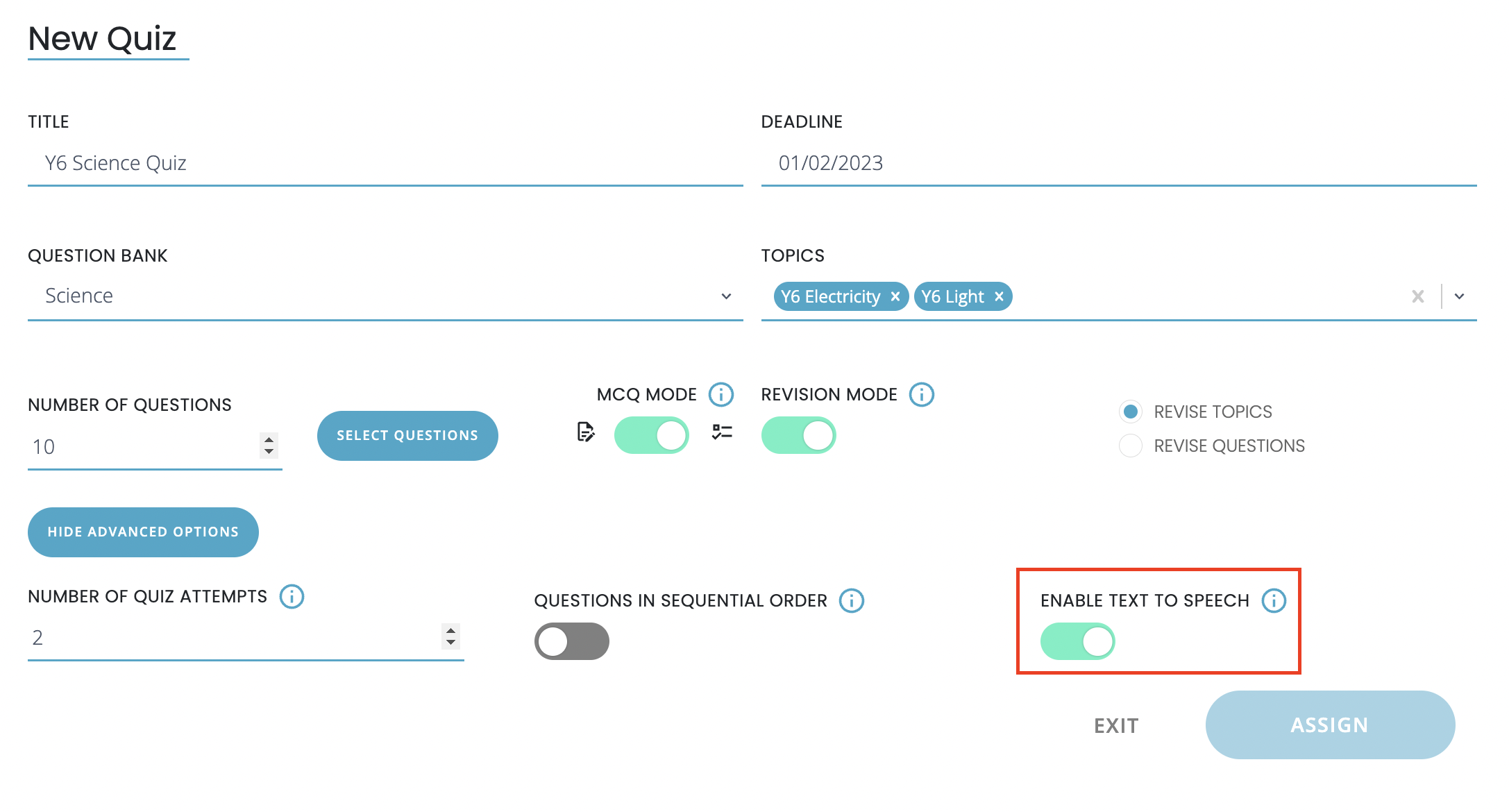The height and width of the screenshot is (812, 1509).
Task: Click the Select Questions button
Action: coord(407,436)
